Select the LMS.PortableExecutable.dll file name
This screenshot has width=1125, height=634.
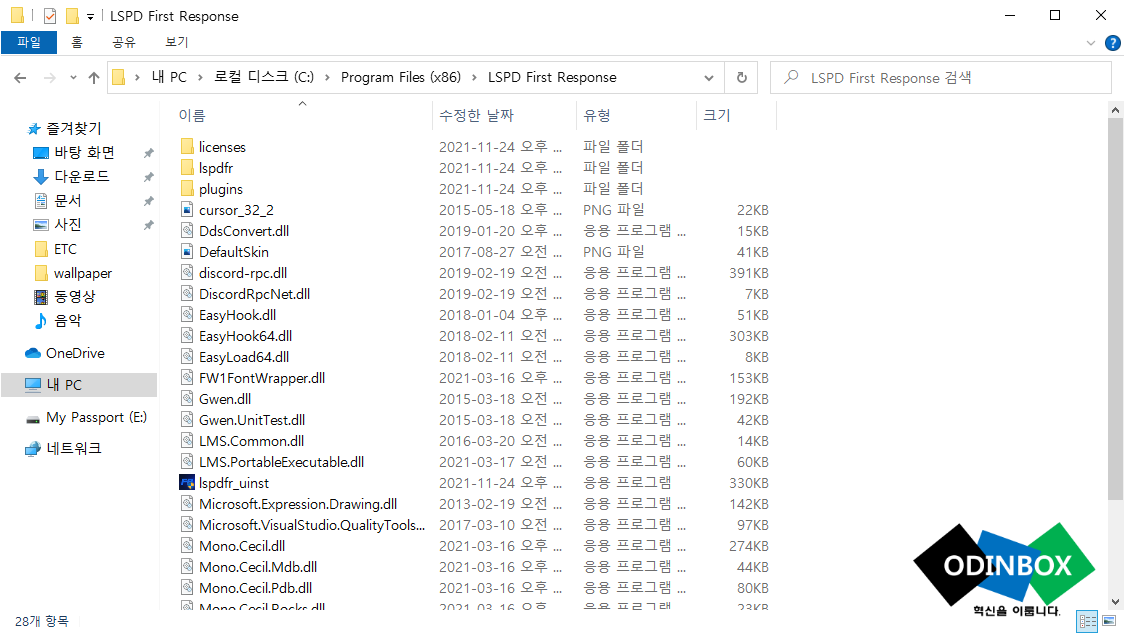click(281, 463)
